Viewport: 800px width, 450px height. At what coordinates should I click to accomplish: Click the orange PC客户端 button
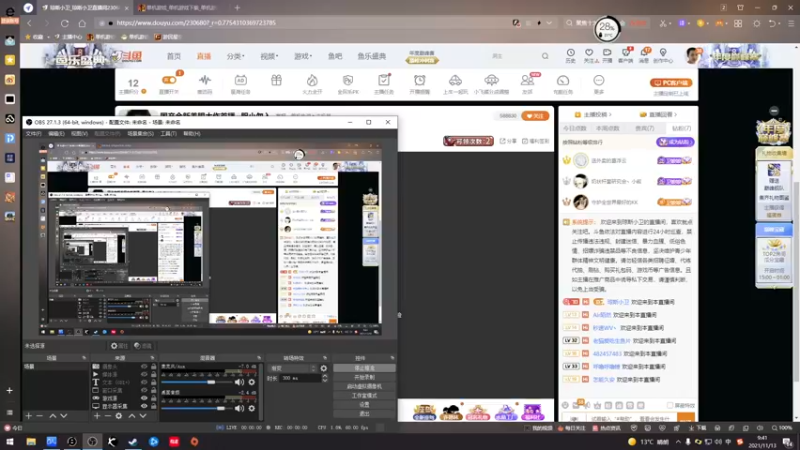pyautogui.click(x=671, y=83)
